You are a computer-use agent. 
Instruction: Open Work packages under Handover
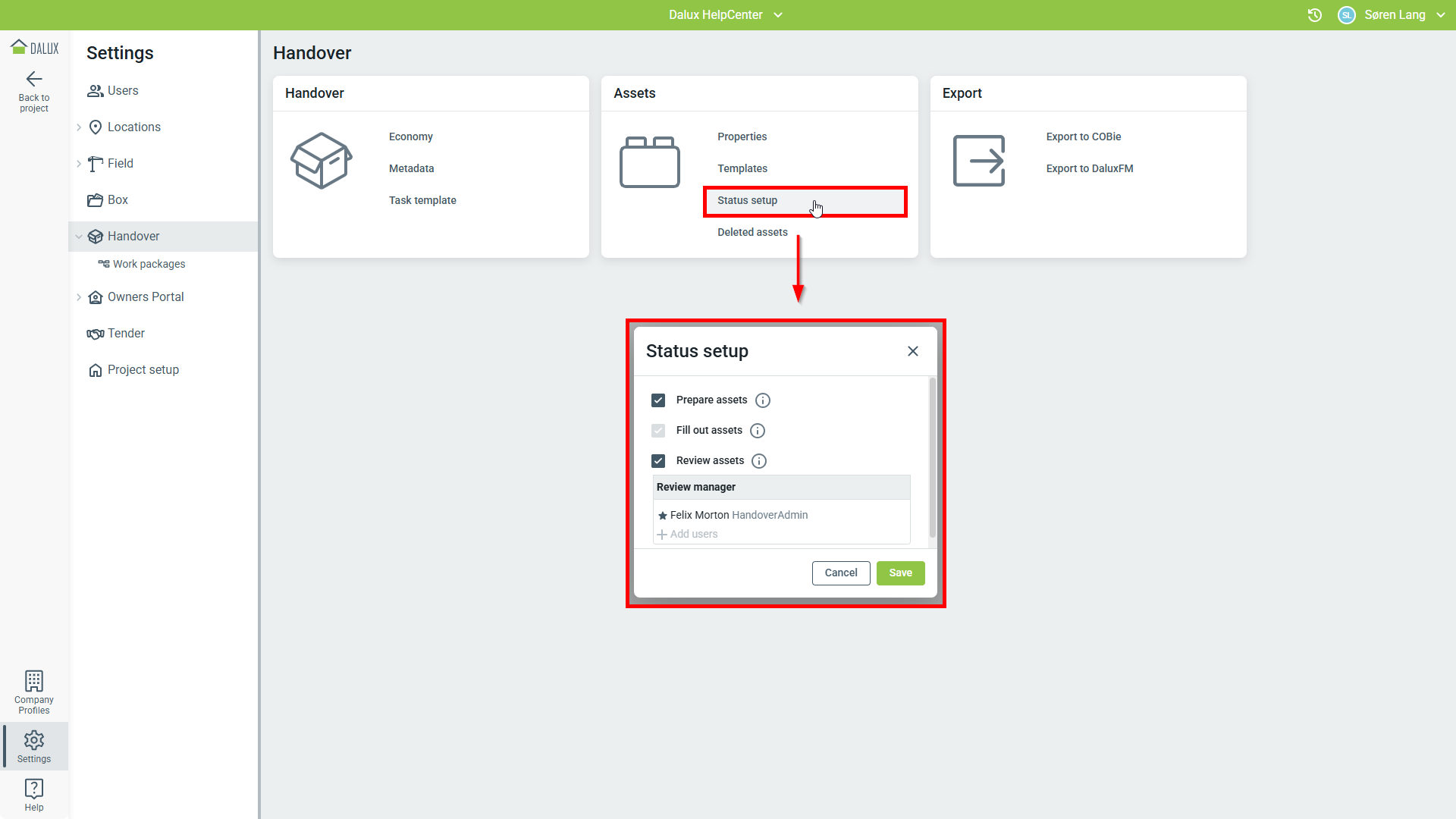point(149,264)
